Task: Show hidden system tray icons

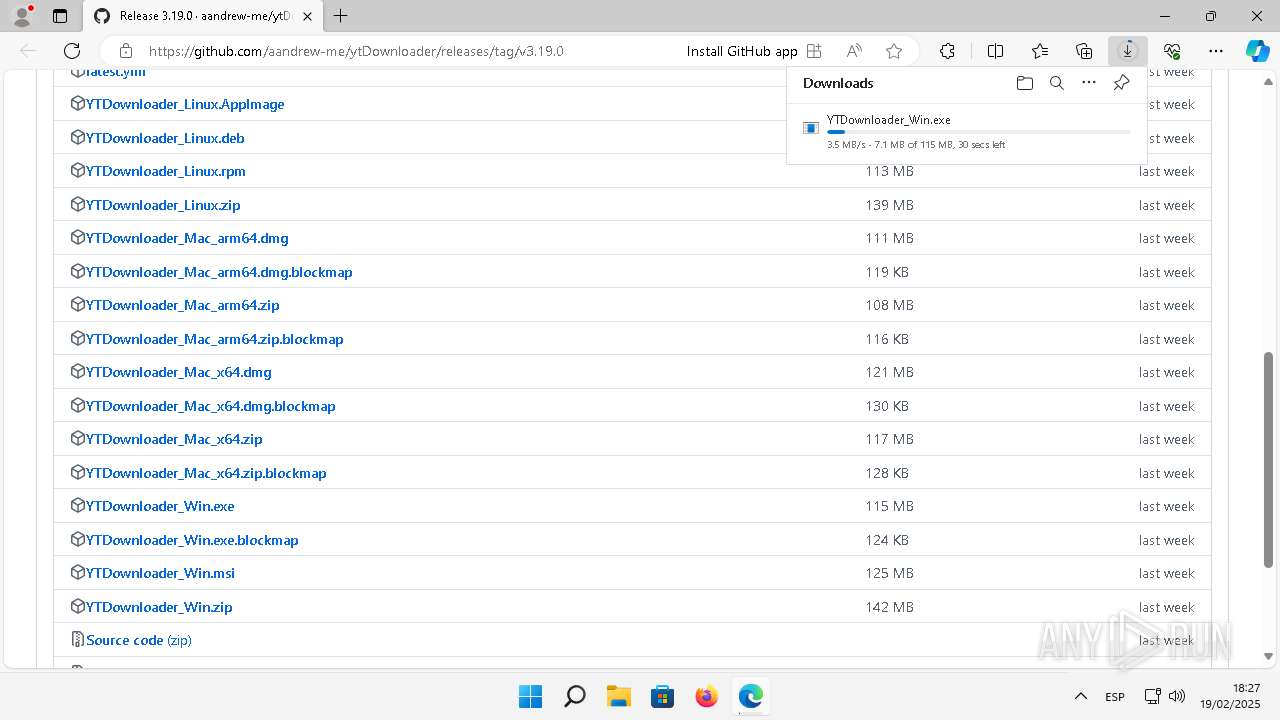Action: point(1080,696)
